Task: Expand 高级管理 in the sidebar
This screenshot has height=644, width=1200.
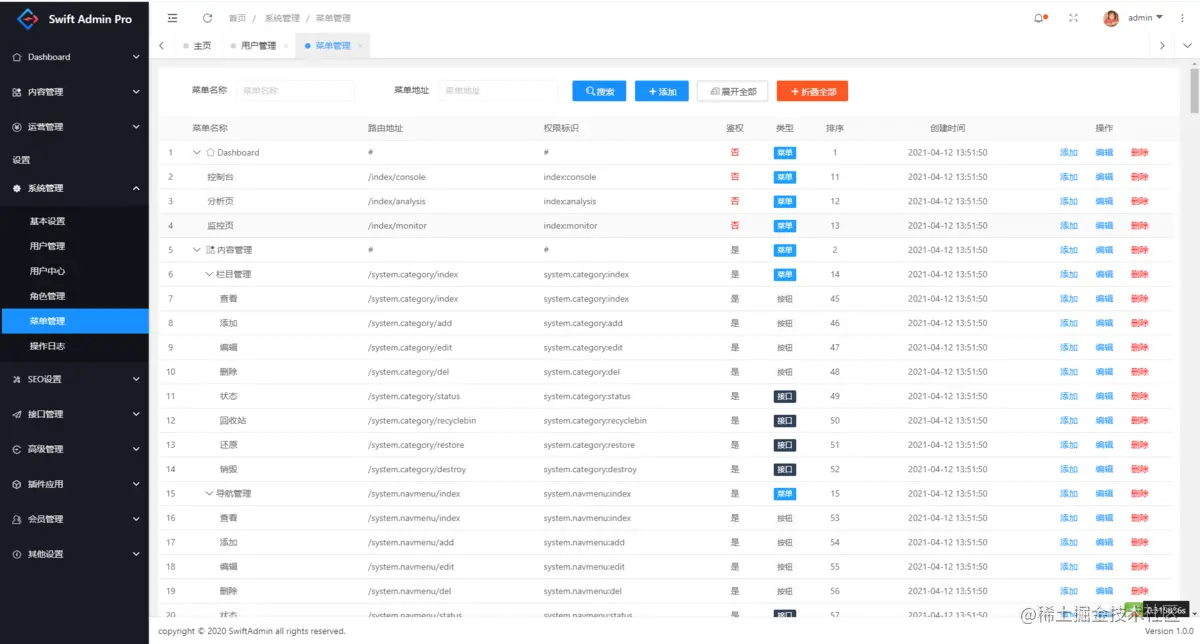Action: (74, 449)
